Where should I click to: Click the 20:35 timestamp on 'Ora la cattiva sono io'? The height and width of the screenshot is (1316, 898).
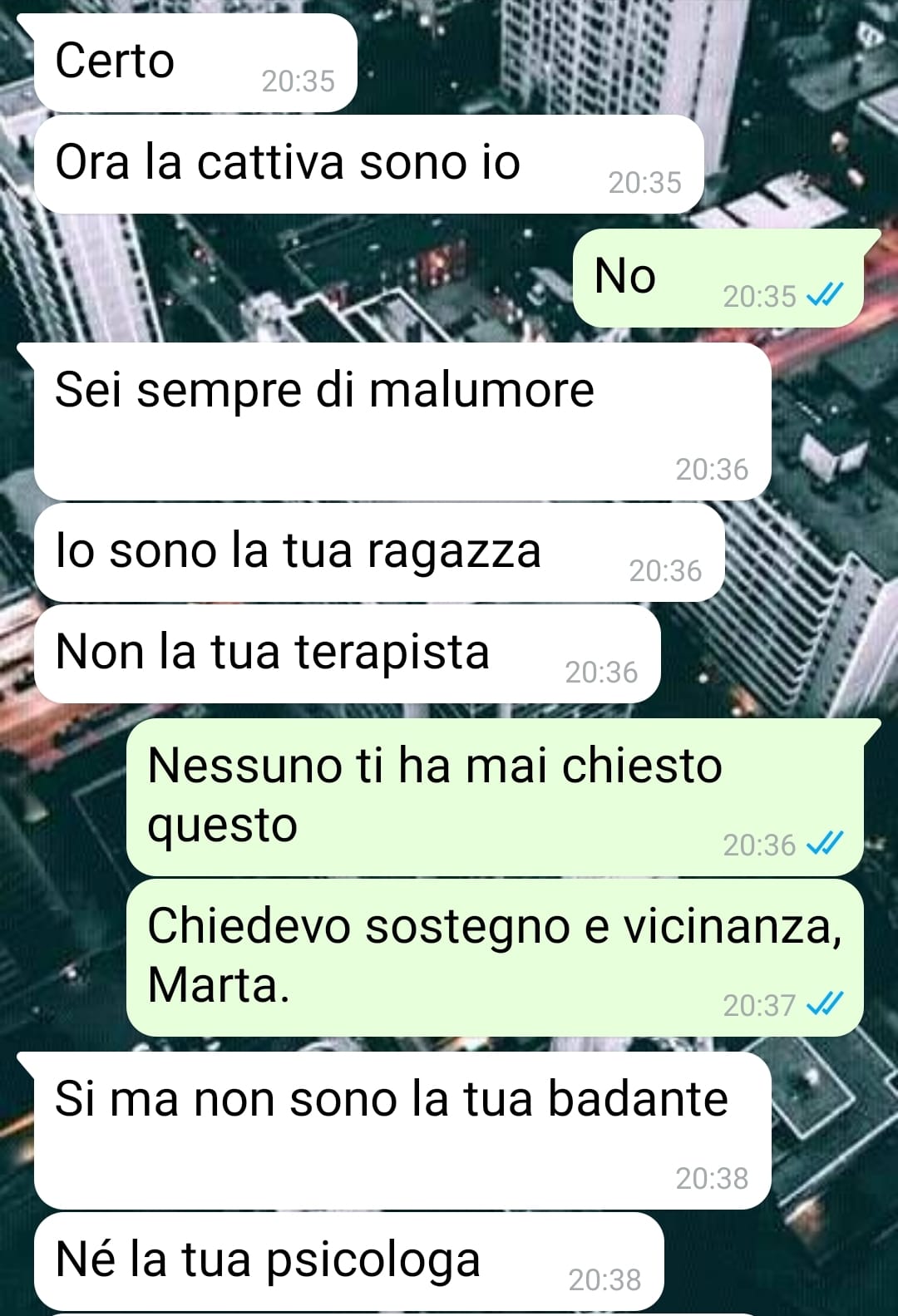click(x=644, y=183)
